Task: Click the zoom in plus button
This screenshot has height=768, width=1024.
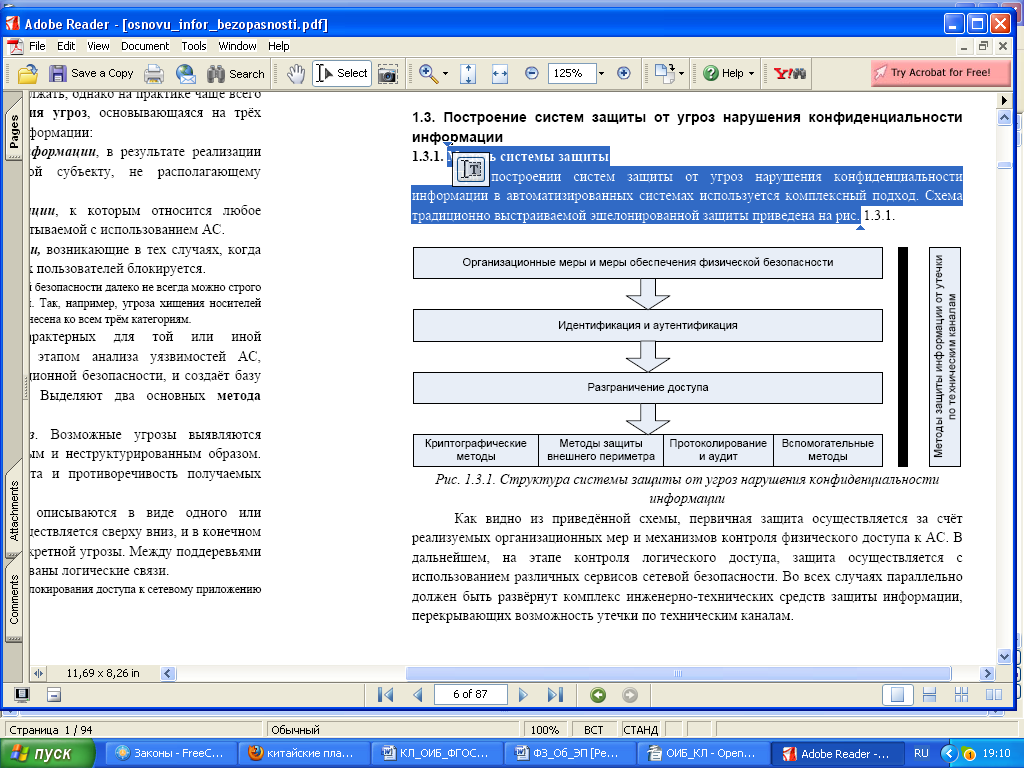Action: coord(624,73)
